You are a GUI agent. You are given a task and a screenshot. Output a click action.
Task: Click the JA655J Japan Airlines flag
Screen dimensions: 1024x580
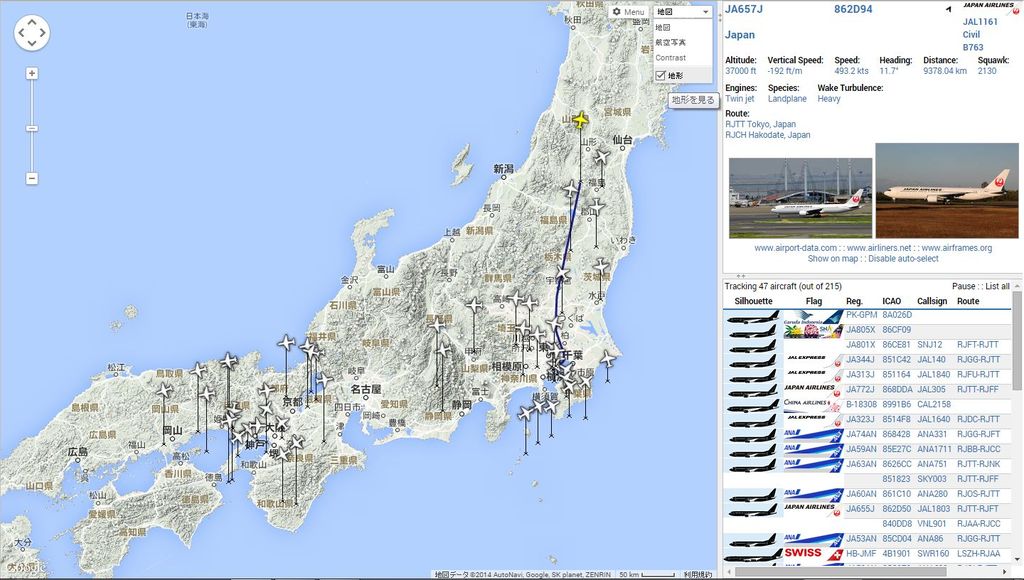click(813, 509)
